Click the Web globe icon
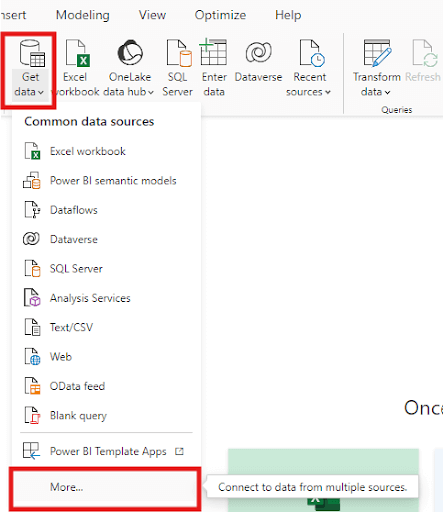Screen dimensions: 443x512 pyautogui.click(x=32, y=356)
